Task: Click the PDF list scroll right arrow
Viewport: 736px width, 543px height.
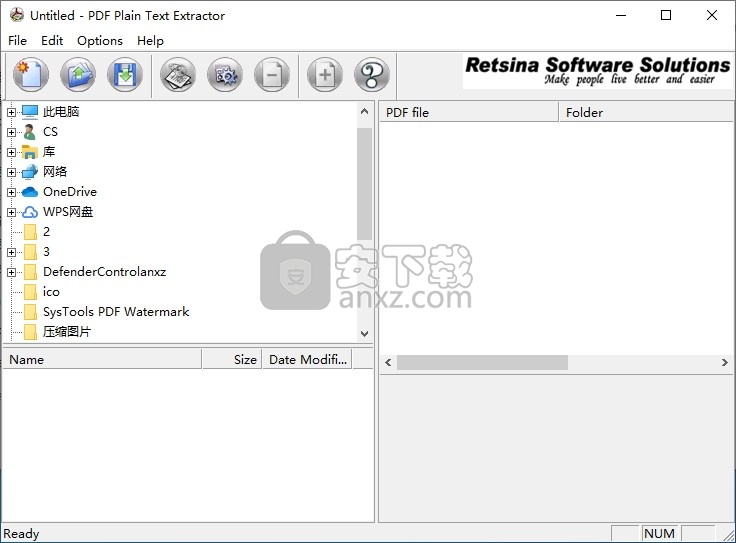Action: [x=724, y=362]
